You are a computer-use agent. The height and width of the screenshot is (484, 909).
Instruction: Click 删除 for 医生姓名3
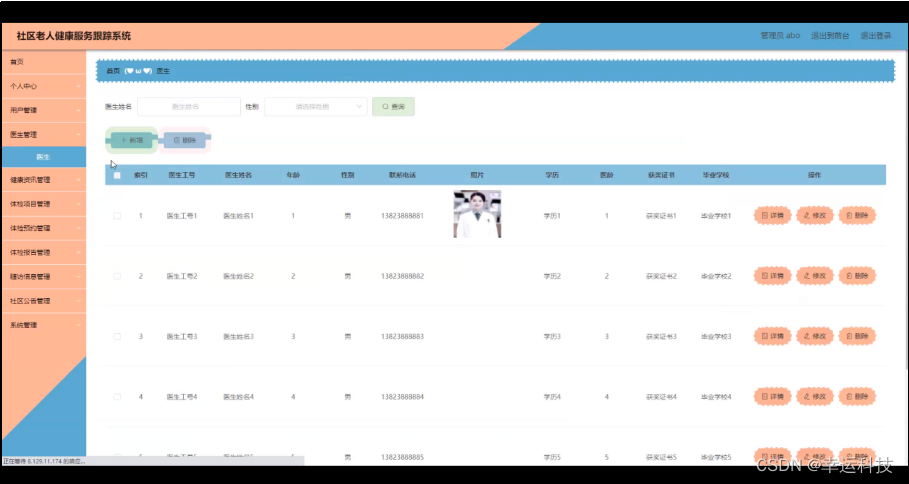click(x=857, y=336)
